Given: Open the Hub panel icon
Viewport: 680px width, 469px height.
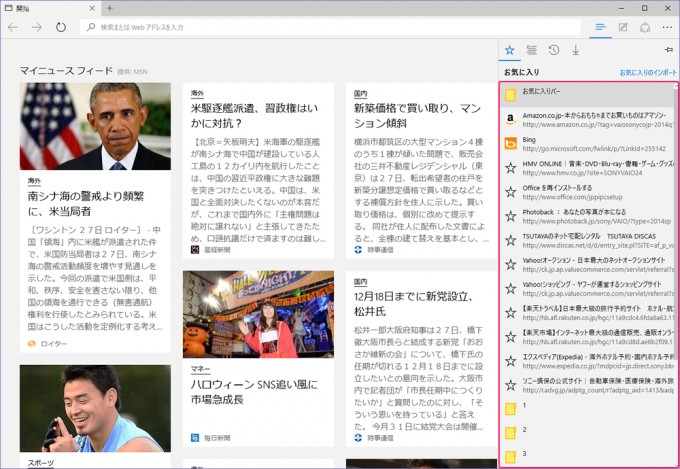Looking at the screenshot, I should tap(601, 27).
